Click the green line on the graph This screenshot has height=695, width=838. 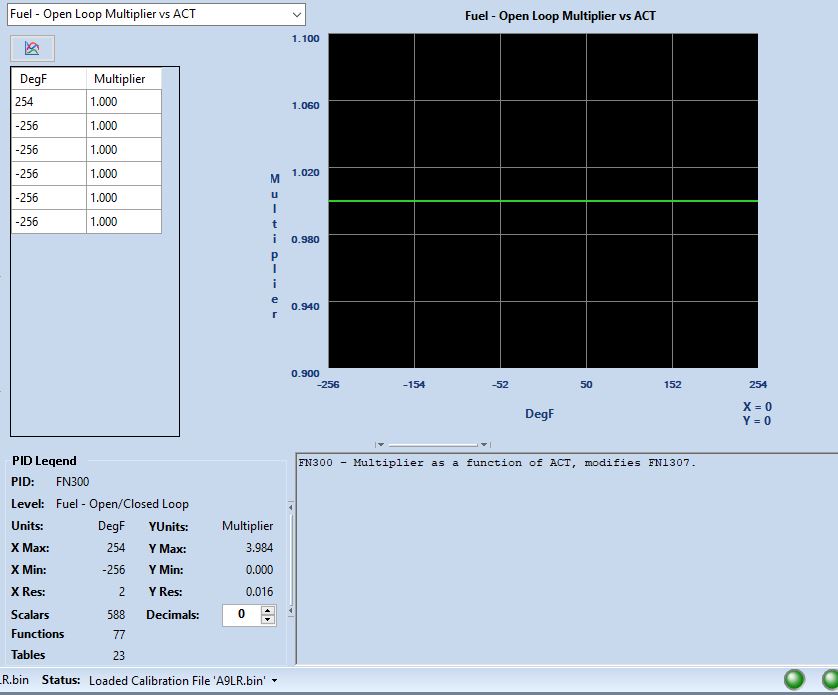tap(543, 201)
